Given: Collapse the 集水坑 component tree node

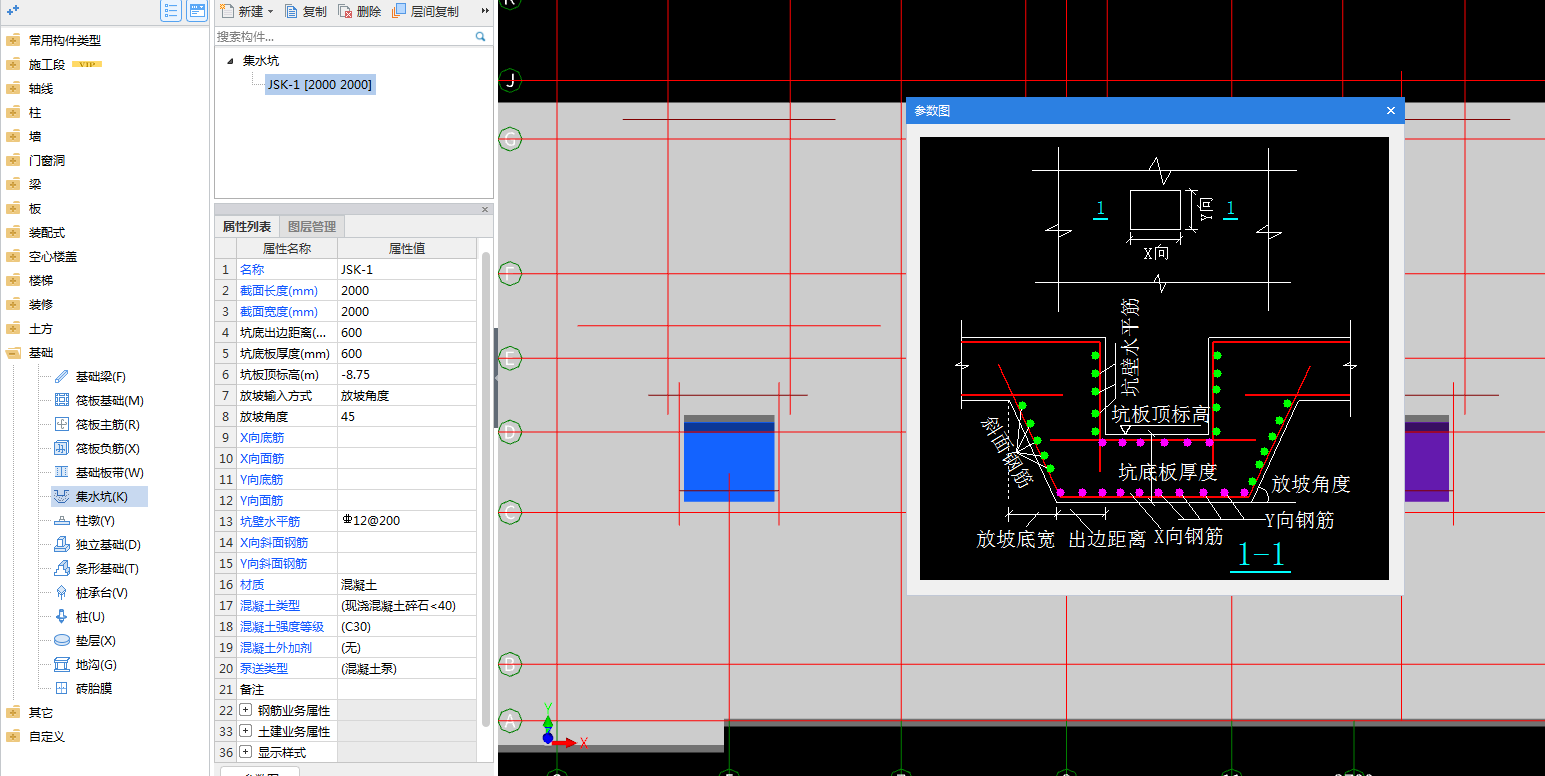Looking at the screenshot, I should (x=230, y=61).
